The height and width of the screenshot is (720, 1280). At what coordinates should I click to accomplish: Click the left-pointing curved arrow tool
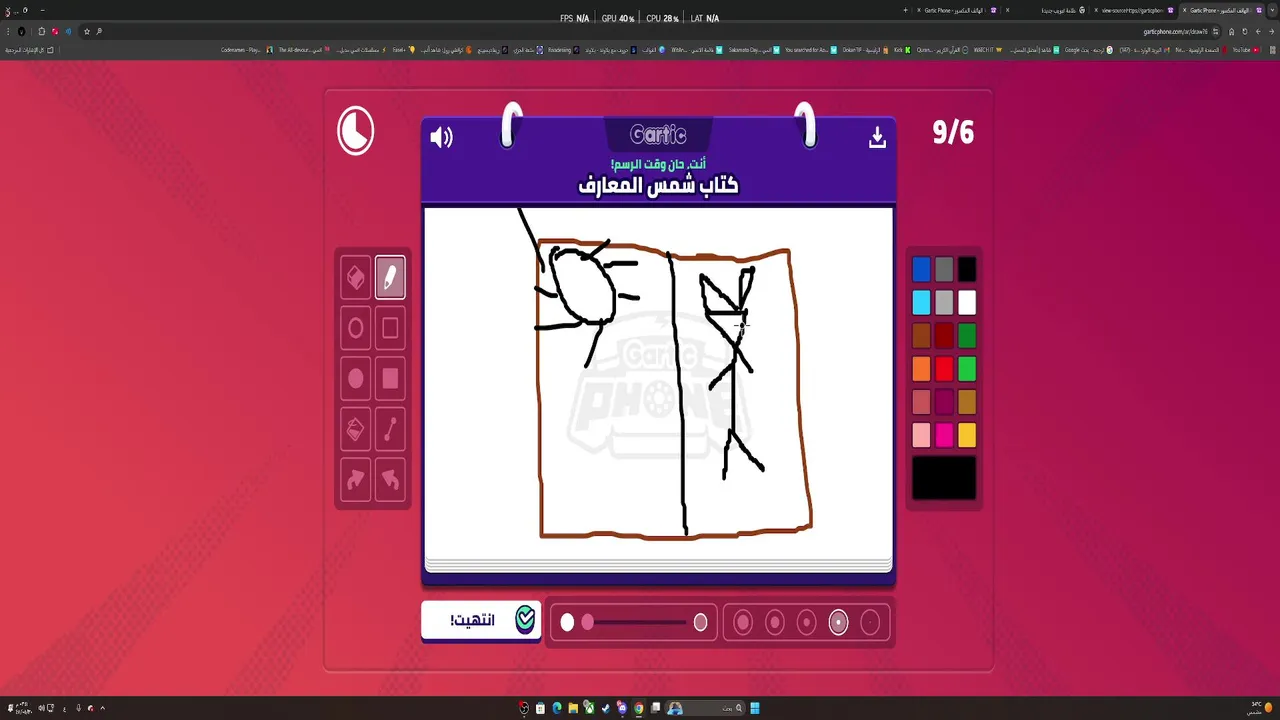click(390, 480)
